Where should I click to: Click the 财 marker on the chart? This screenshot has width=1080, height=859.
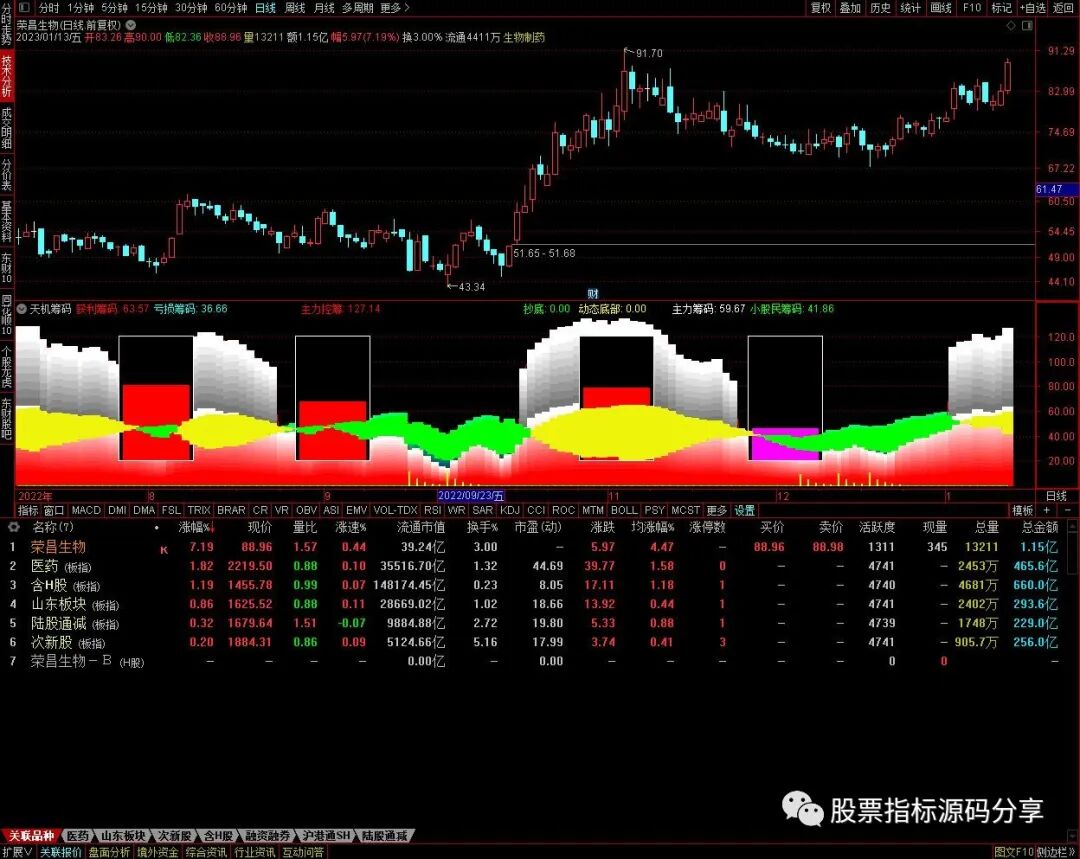[593, 293]
